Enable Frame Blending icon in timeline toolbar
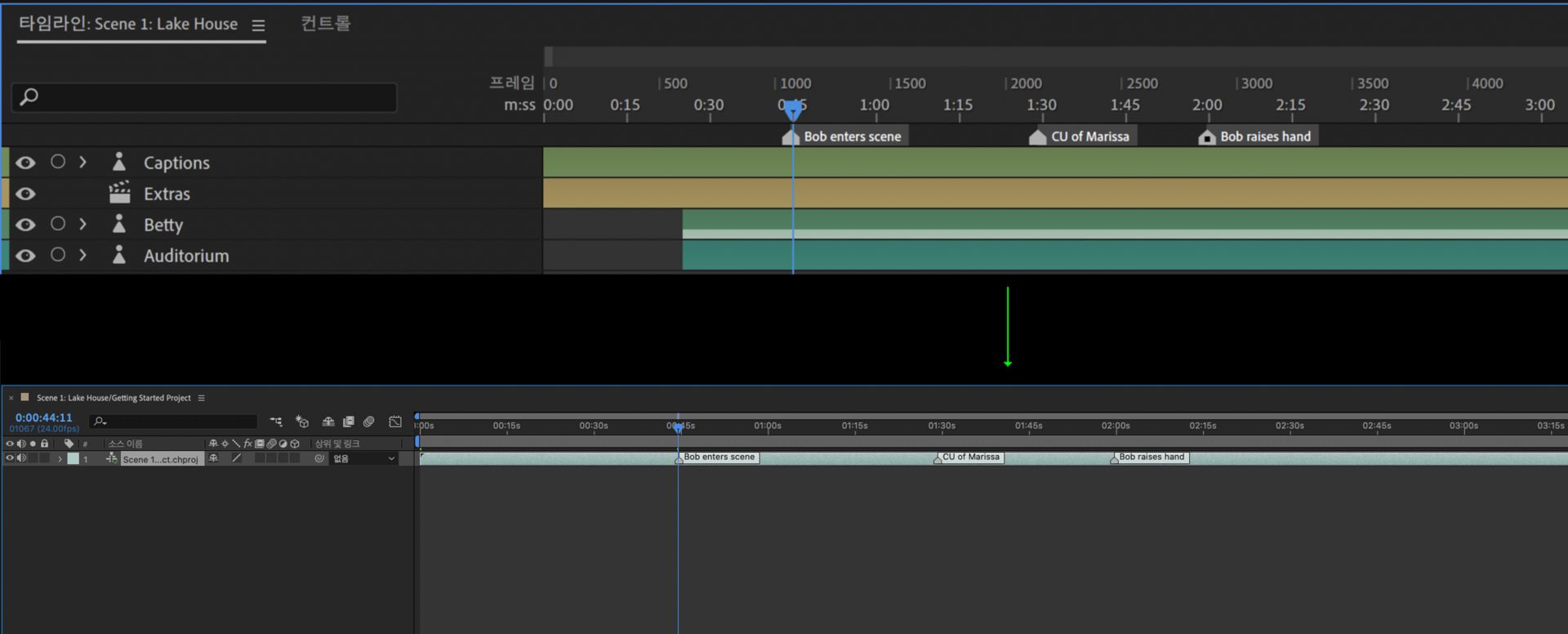Viewport: 1568px width, 634px height. [349, 422]
